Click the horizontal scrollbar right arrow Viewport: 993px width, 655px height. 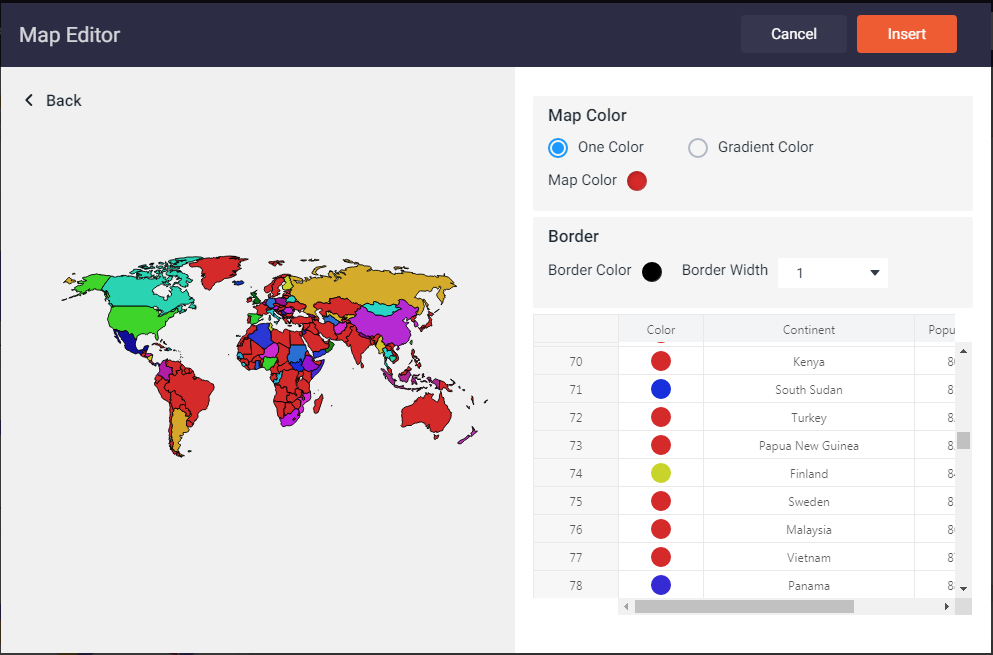coord(947,606)
